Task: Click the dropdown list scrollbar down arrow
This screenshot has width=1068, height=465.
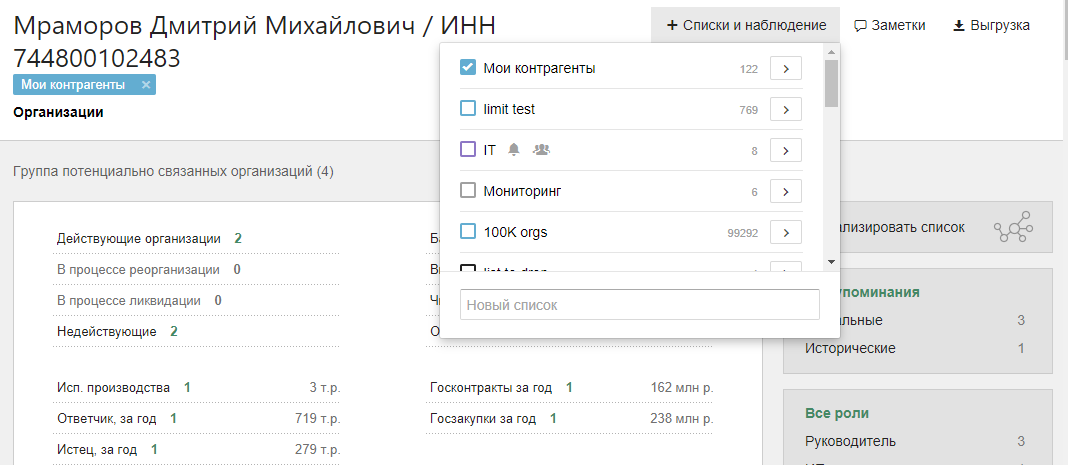Action: (831, 262)
